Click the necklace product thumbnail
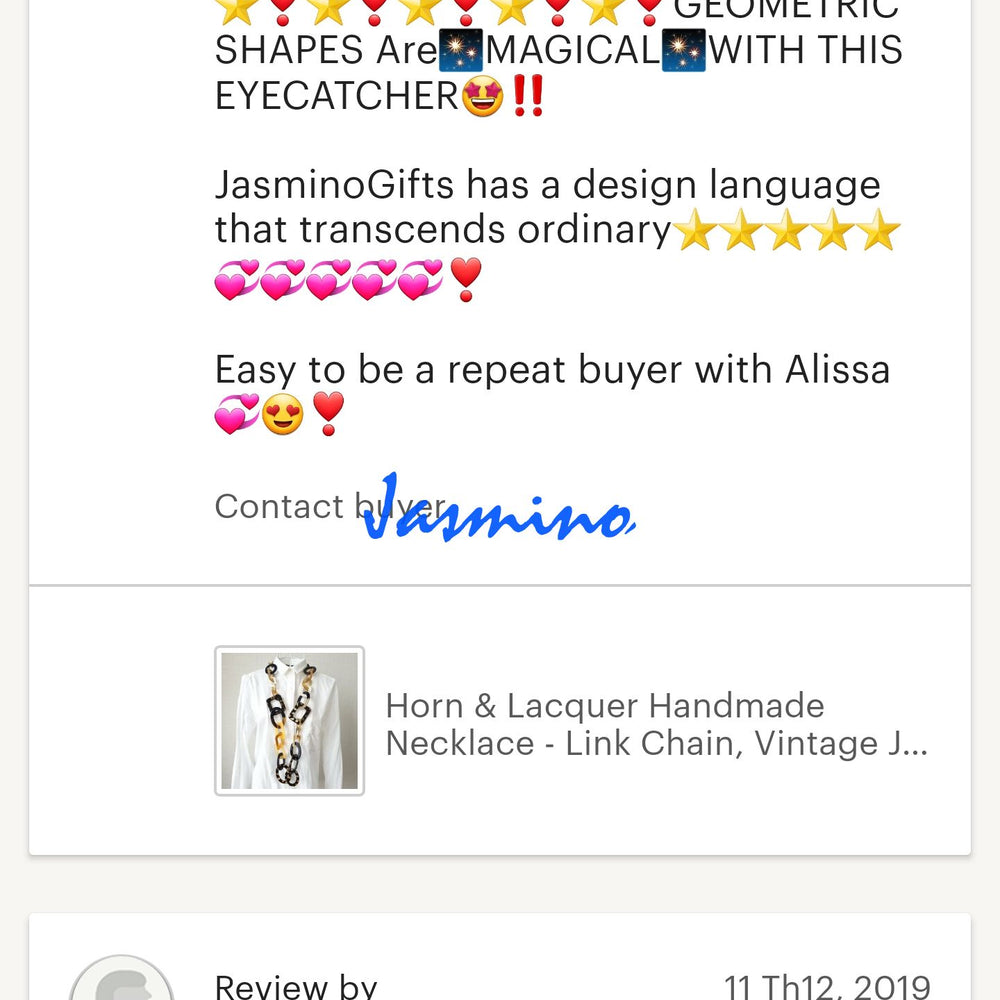This screenshot has height=1000, width=1000. coord(290,721)
